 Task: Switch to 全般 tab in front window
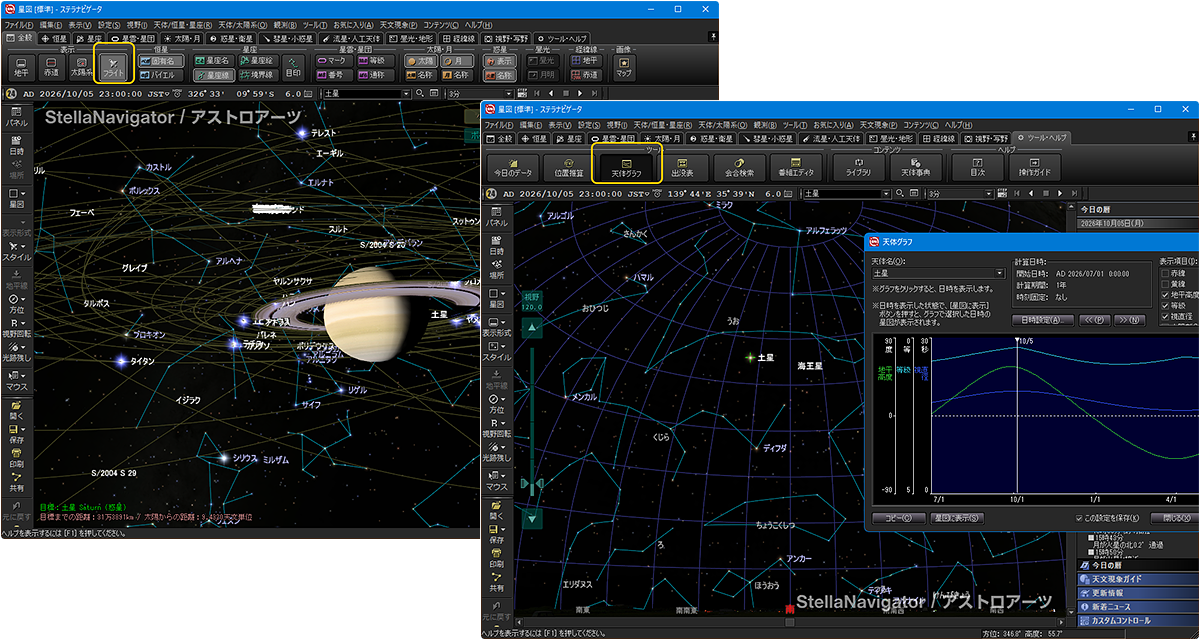pyautogui.click(x=499, y=138)
